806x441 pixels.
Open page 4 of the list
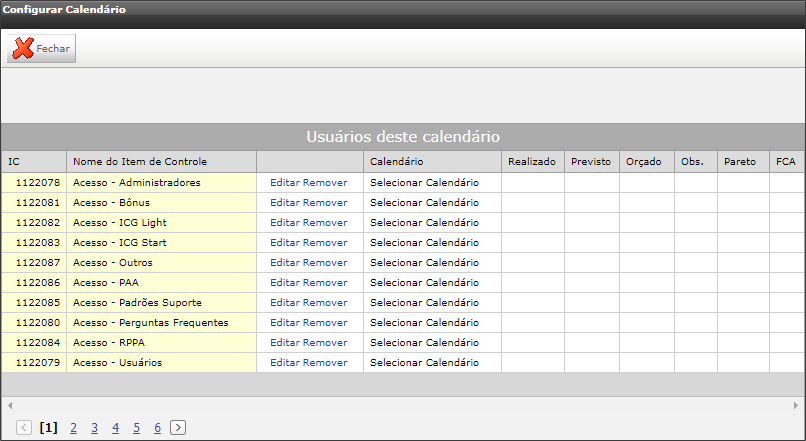(x=116, y=428)
